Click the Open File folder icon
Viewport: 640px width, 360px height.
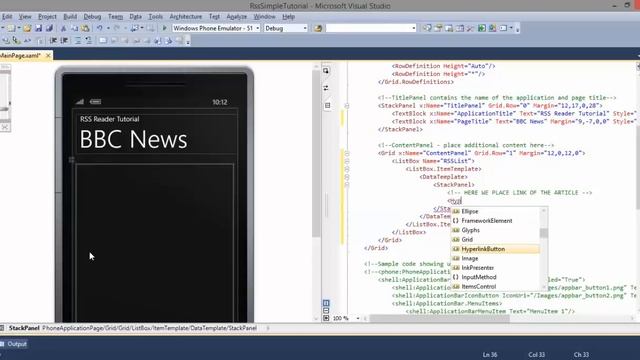tap(27, 28)
